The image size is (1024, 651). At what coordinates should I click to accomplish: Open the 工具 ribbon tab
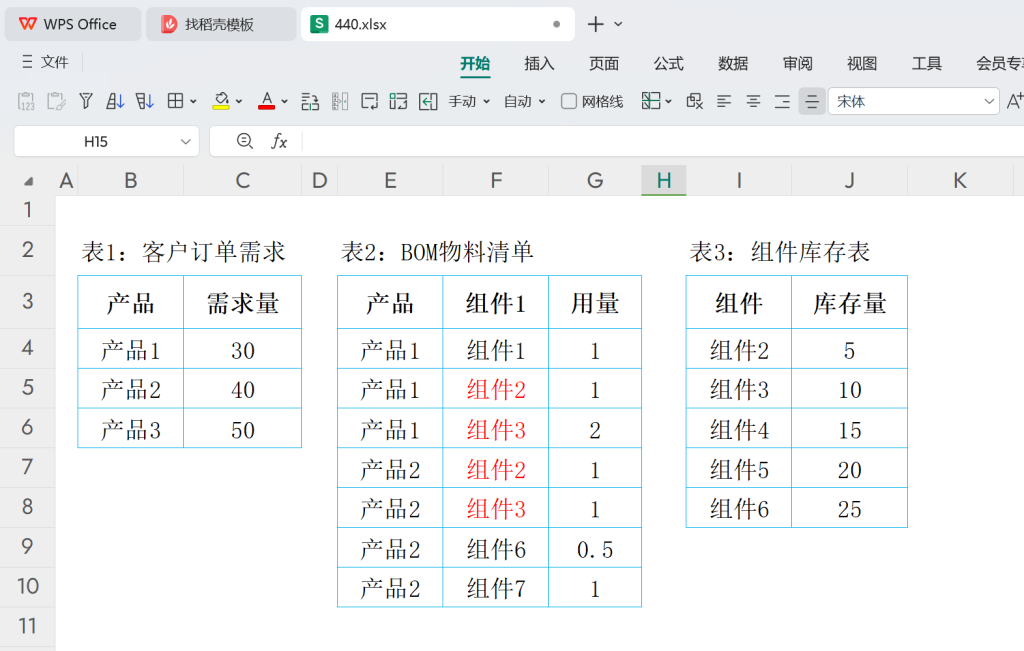click(x=927, y=63)
